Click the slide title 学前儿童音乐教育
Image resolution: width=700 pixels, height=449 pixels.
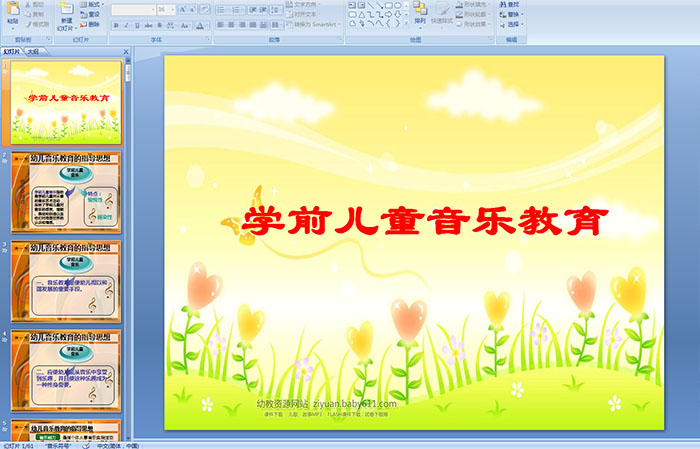pyautogui.click(x=424, y=220)
